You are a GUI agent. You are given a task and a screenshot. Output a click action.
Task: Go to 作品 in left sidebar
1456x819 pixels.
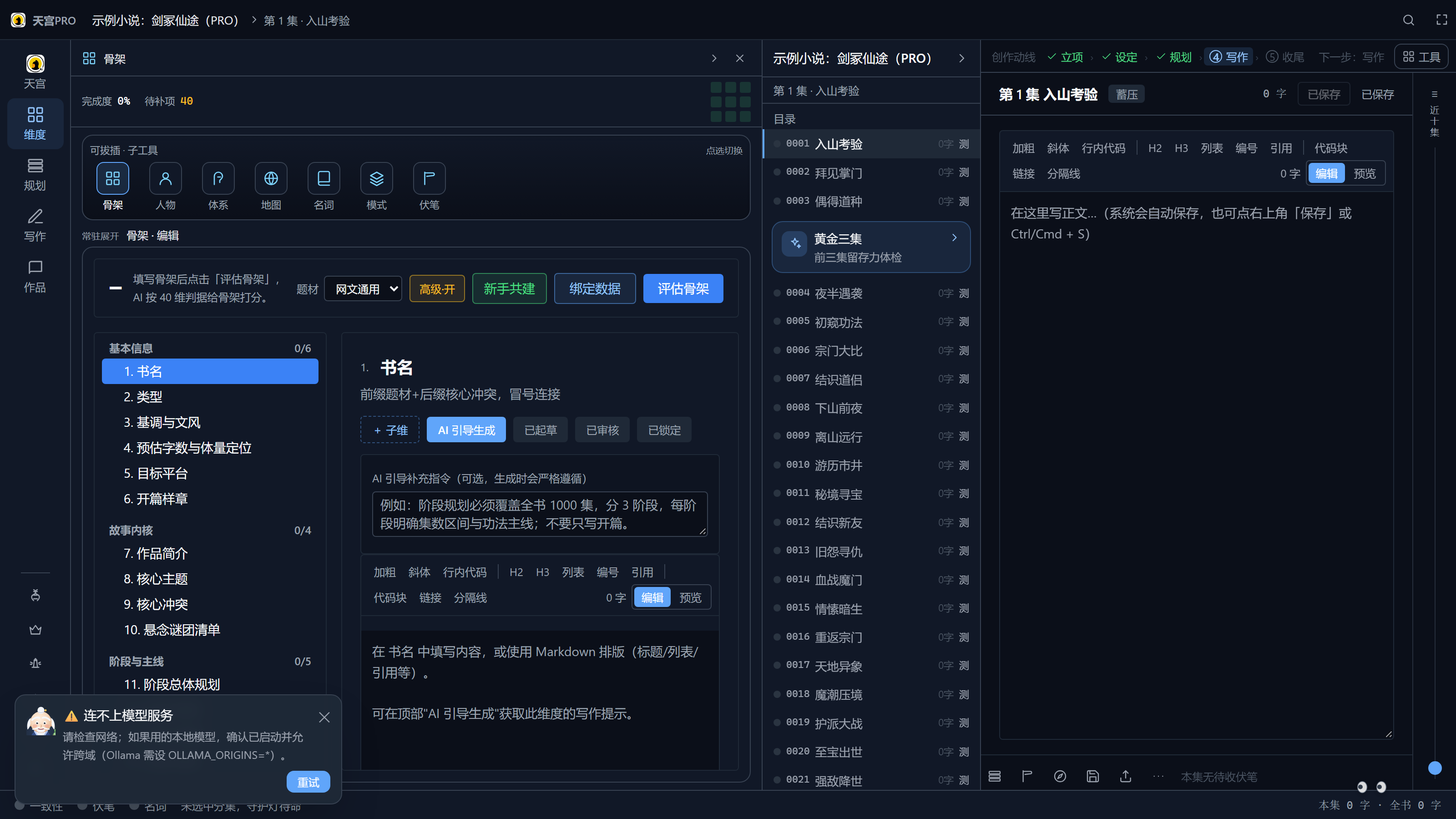coord(35,276)
